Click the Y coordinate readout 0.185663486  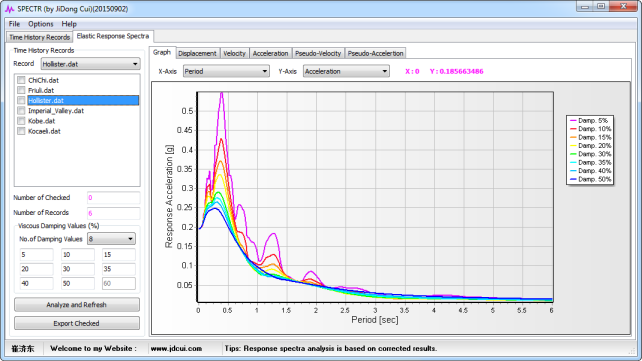pyautogui.click(x=457, y=71)
